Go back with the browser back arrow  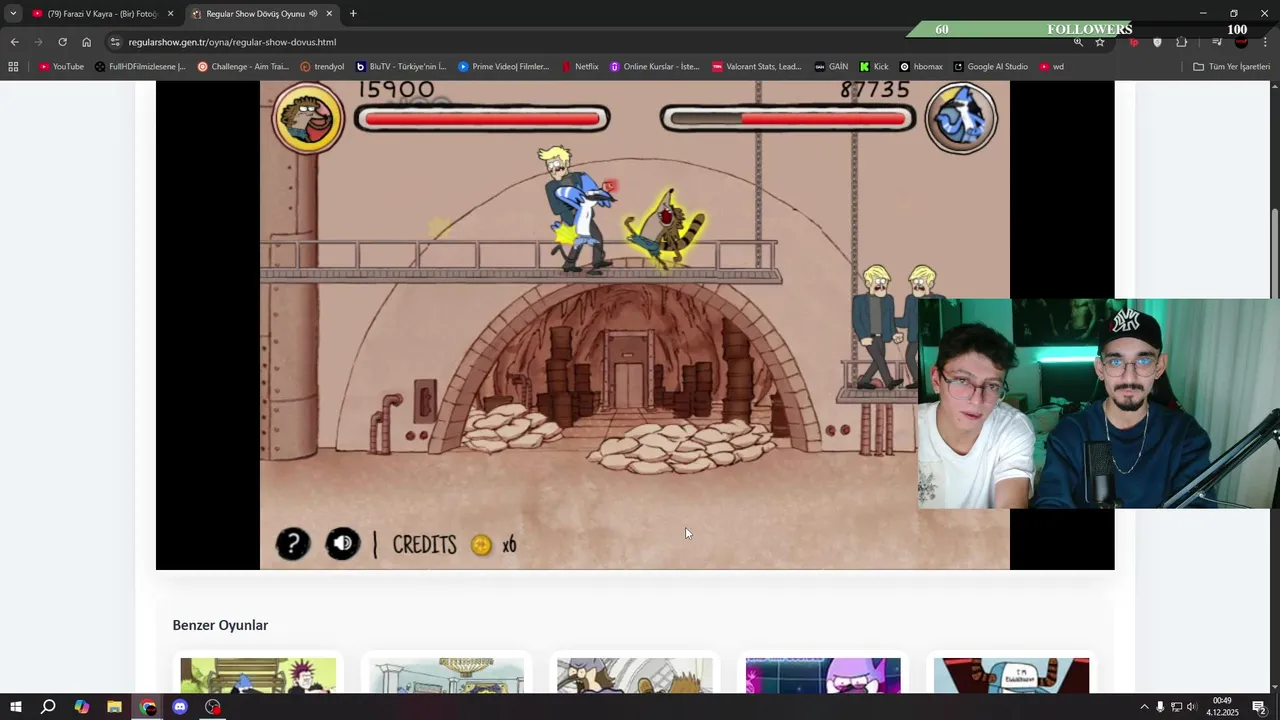[x=14, y=42]
